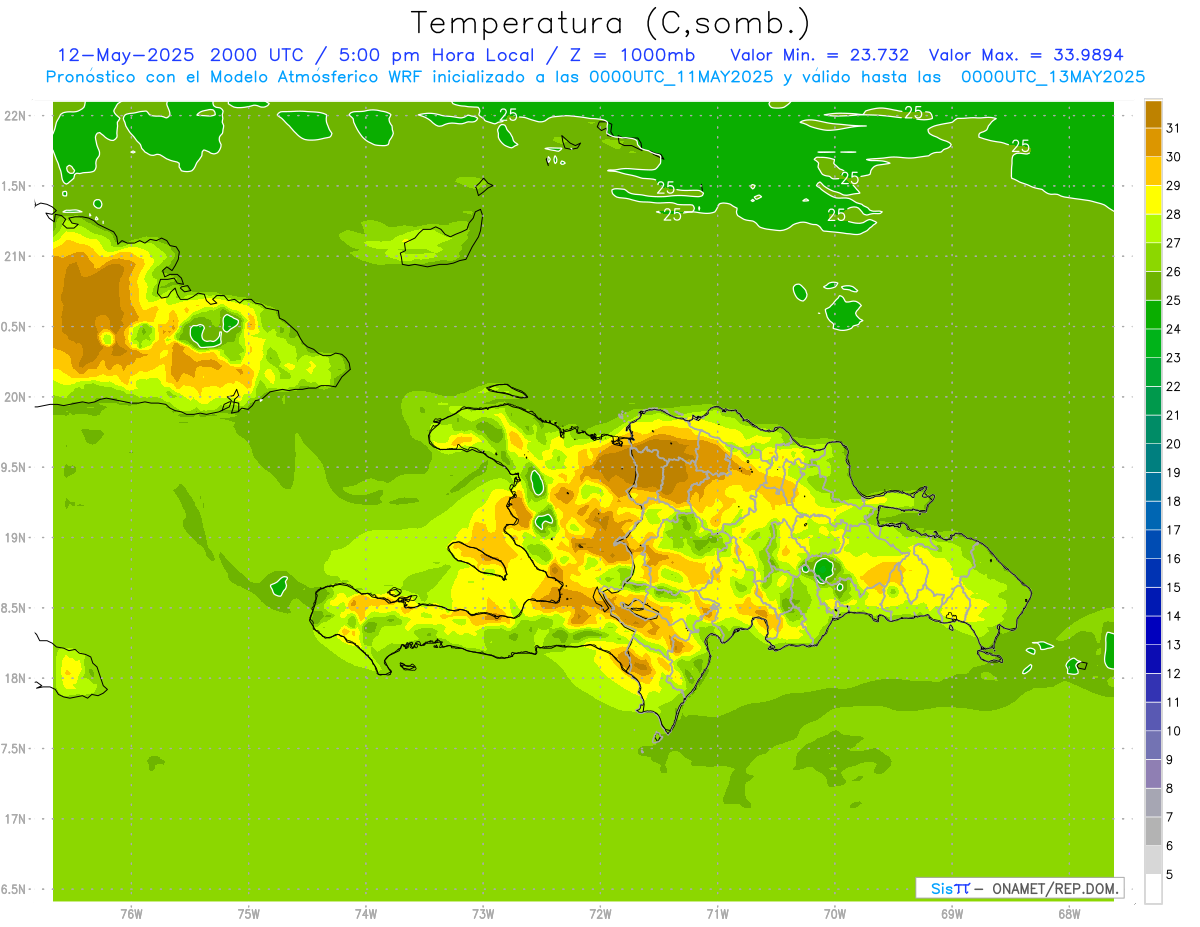Click the "75W" longitude label
1200x927 pixels.
pyautogui.click(x=249, y=913)
